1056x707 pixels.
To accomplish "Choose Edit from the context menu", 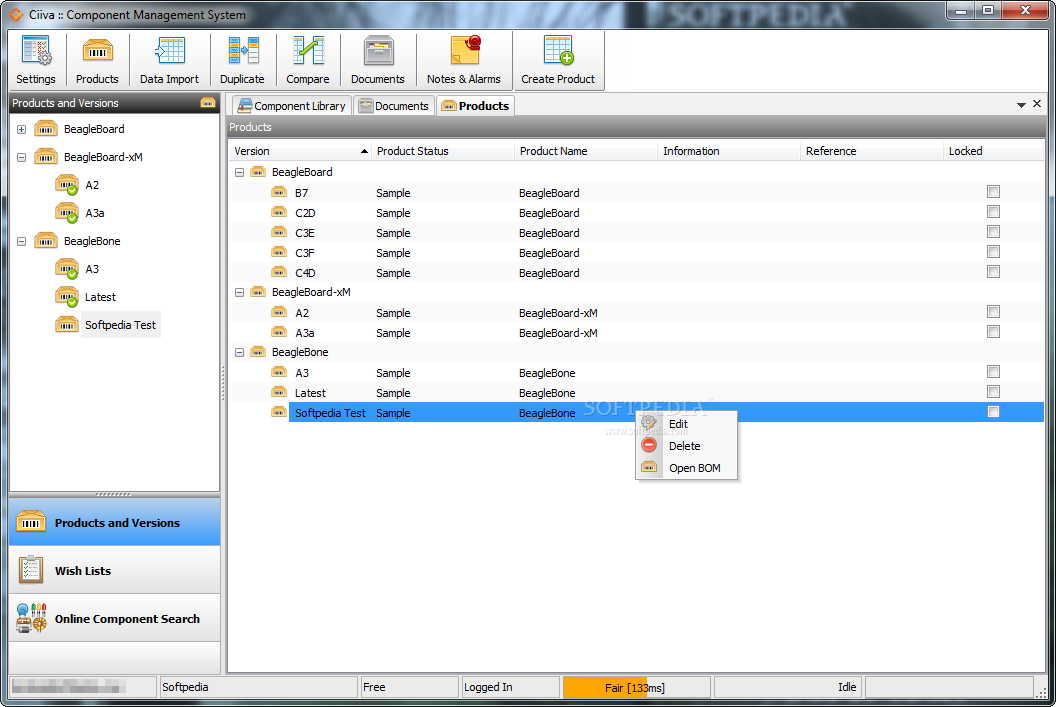I will point(686,424).
